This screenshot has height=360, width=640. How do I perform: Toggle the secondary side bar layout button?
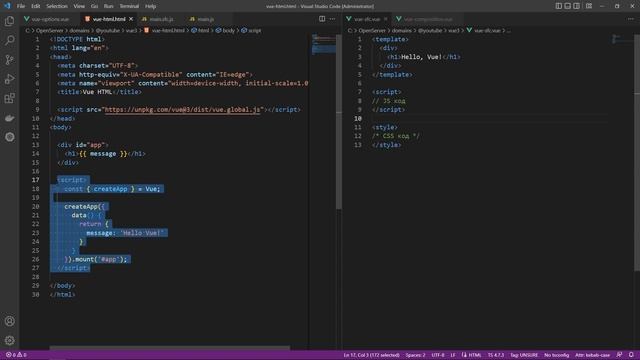pyautogui.click(x=576, y=6)
